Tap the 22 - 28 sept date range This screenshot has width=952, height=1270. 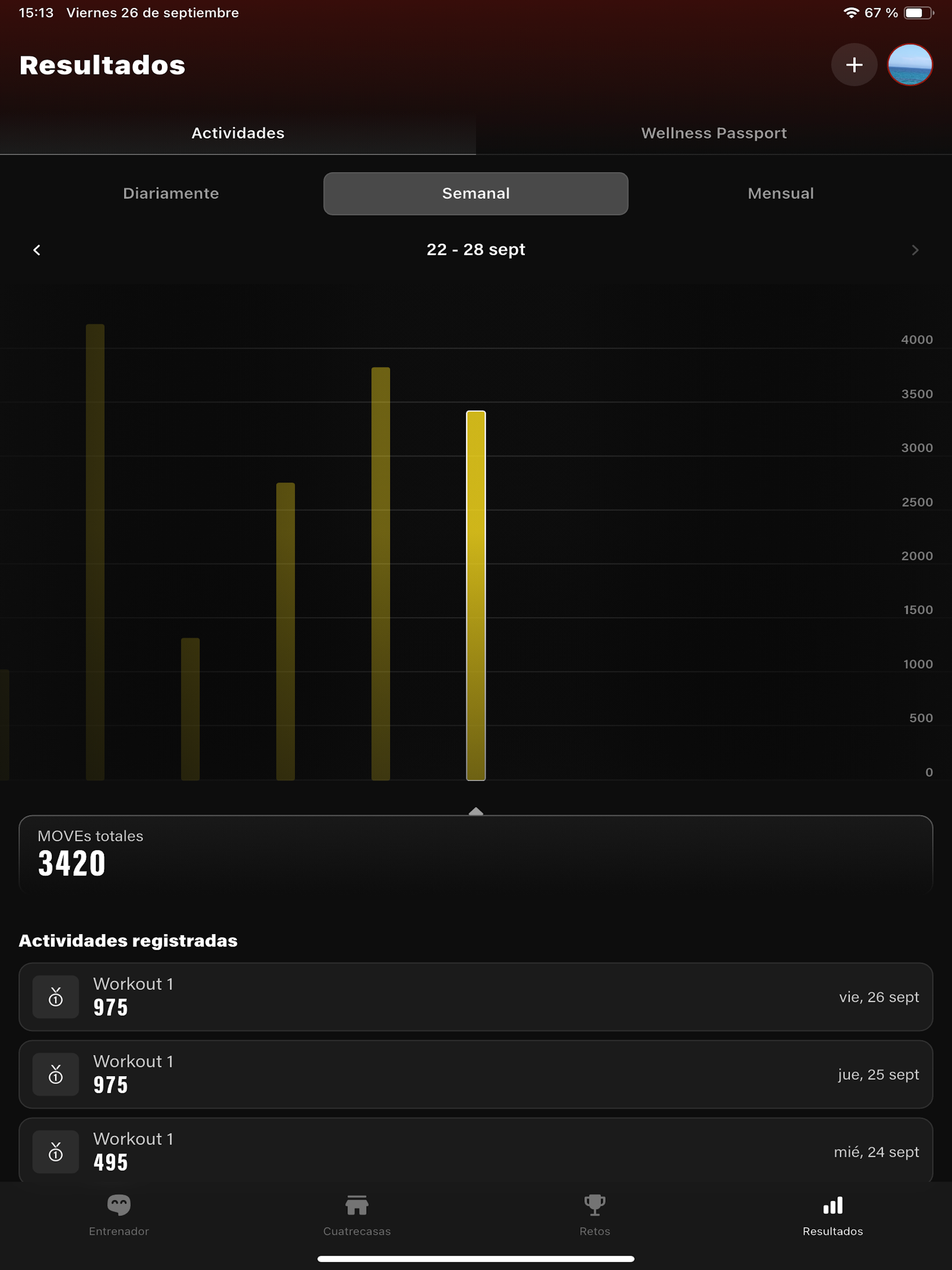[x=476, y=250]
